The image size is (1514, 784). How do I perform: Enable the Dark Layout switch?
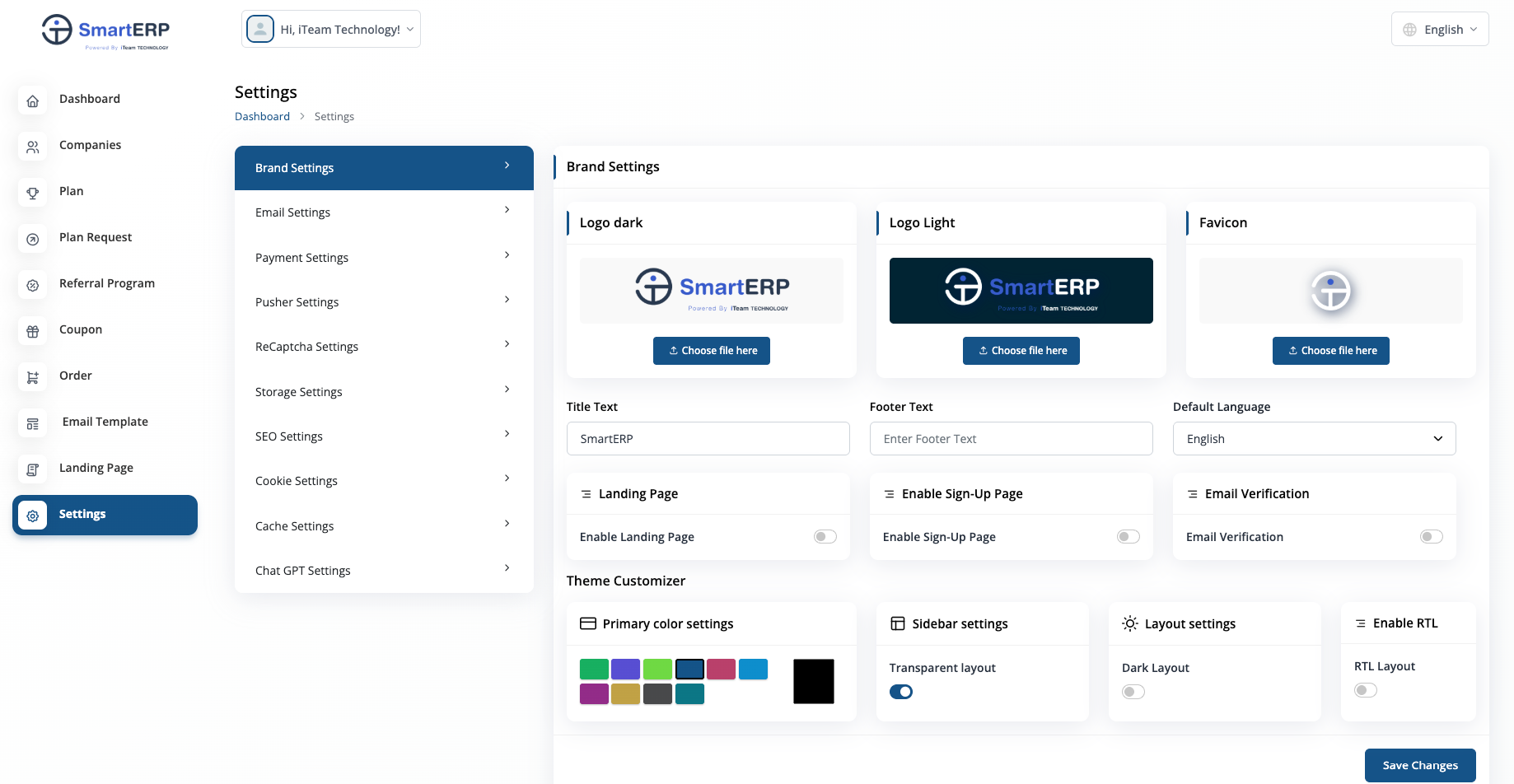point(1133,692)
